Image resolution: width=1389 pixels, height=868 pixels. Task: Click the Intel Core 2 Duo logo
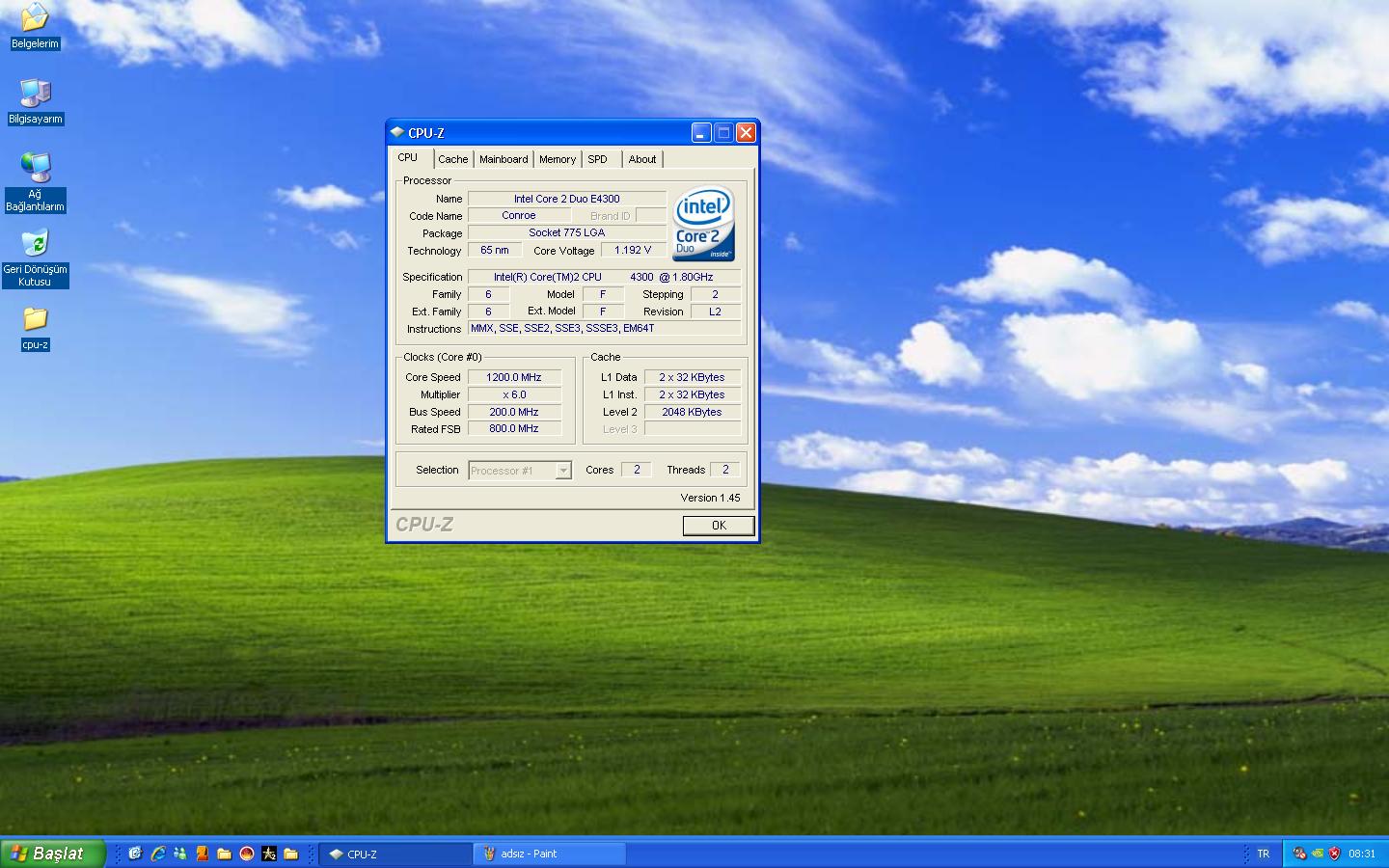tap(703, 224)
